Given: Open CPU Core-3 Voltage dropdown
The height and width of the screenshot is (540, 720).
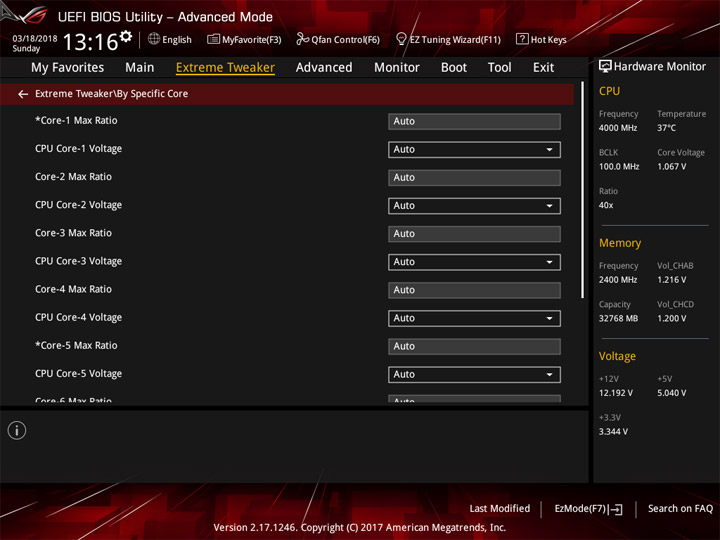Looking at the screenshot, I should (x=474, y=262).
